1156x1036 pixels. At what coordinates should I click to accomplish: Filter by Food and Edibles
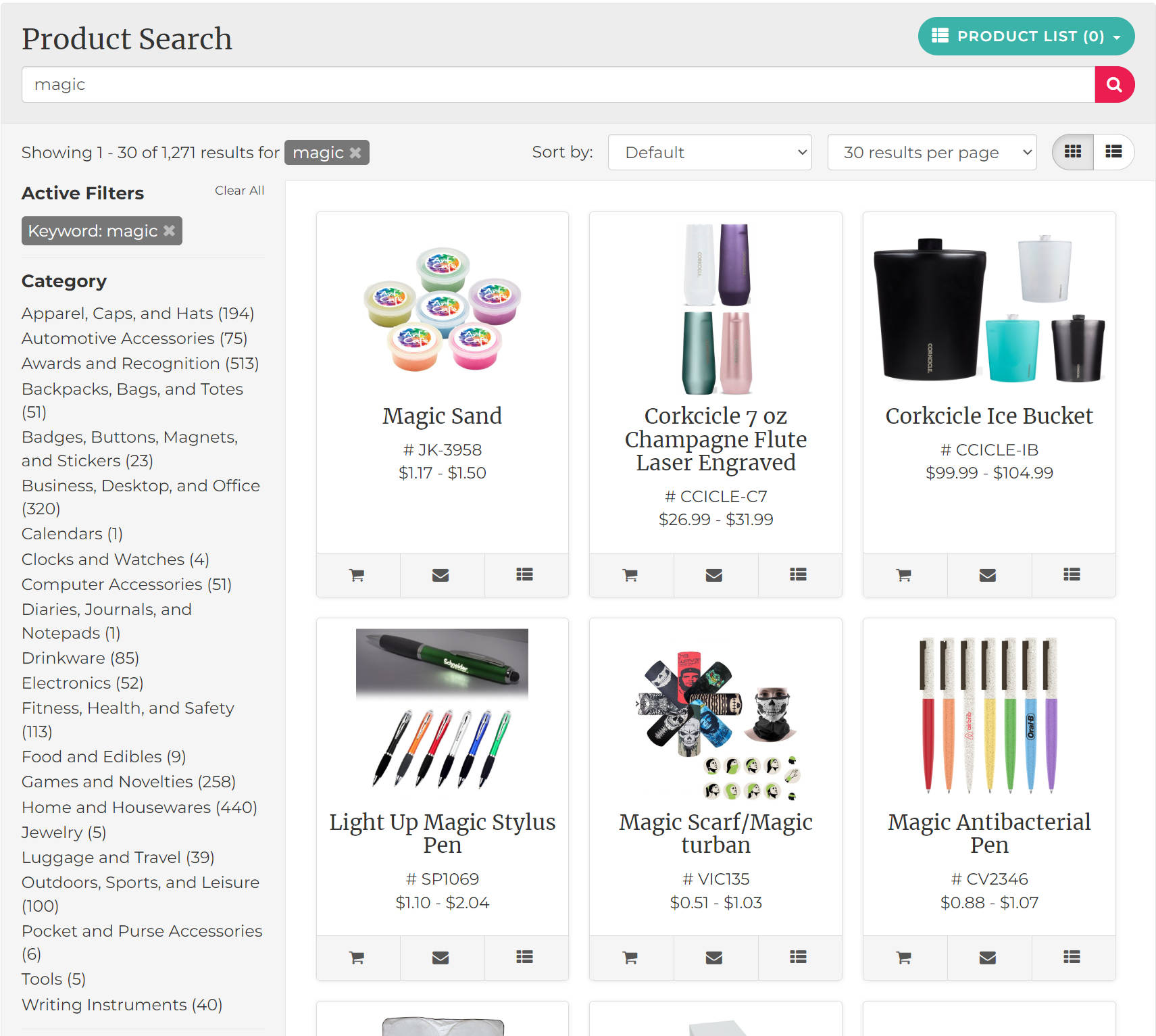[x=104, y=757]
